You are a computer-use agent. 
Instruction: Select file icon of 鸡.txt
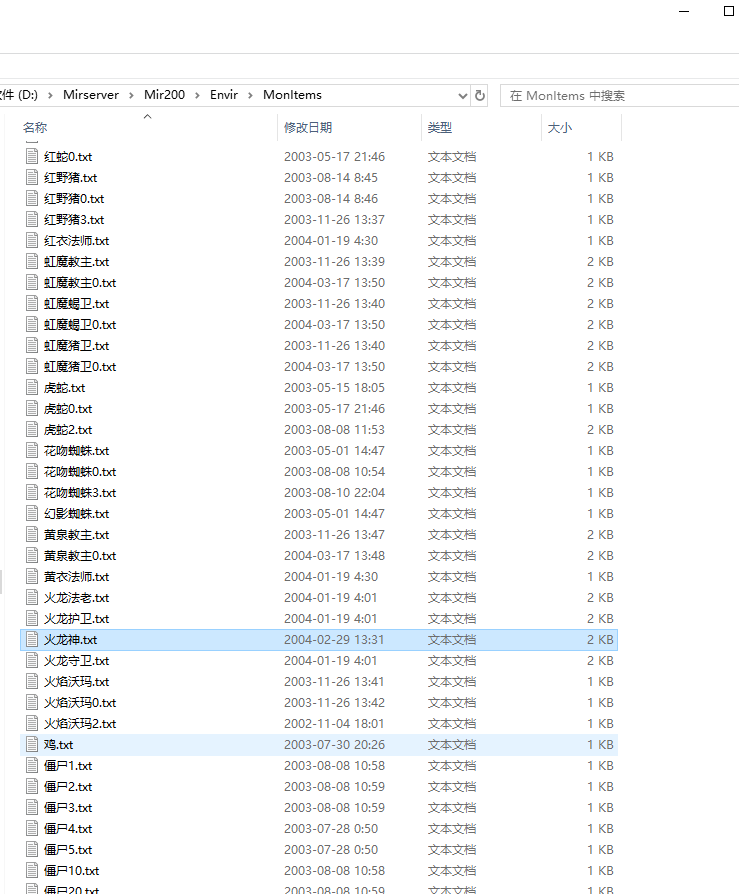pyautogui.click(x=33, y=745)
